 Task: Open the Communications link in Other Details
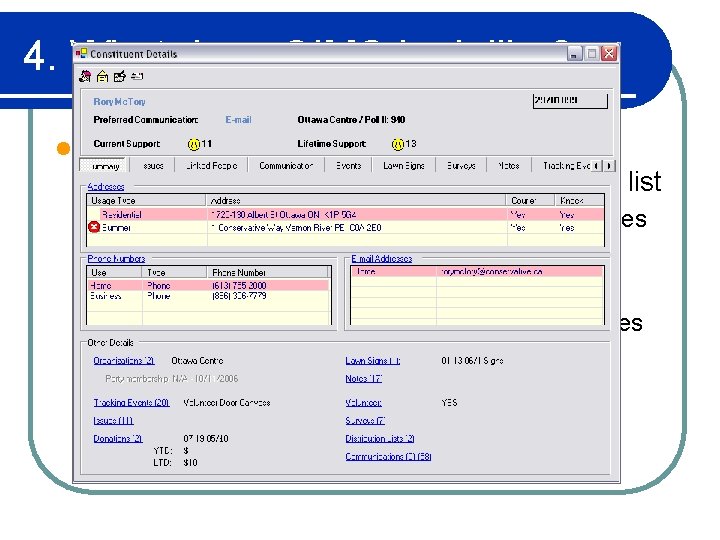pyautogui.click(x=388, y=456)
